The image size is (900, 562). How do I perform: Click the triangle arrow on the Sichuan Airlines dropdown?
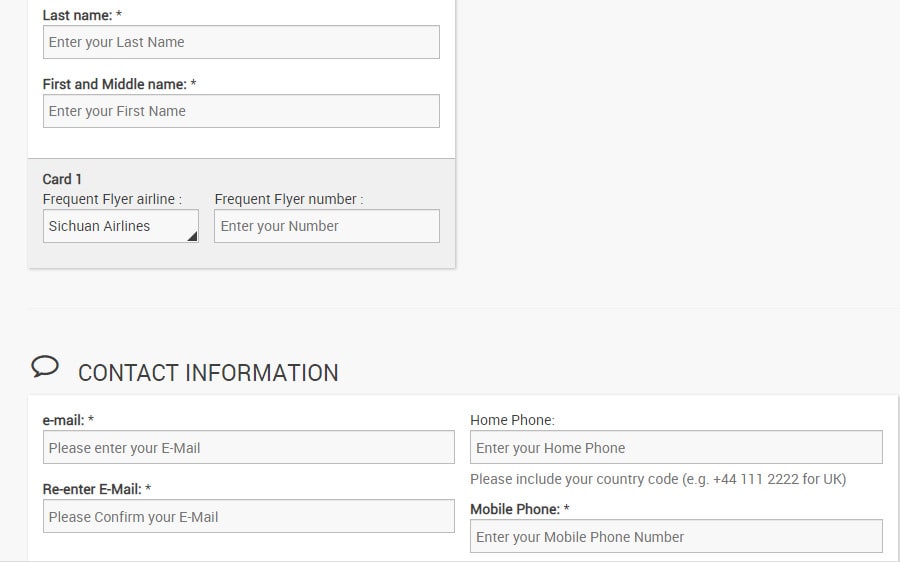(x=192, y=236)
